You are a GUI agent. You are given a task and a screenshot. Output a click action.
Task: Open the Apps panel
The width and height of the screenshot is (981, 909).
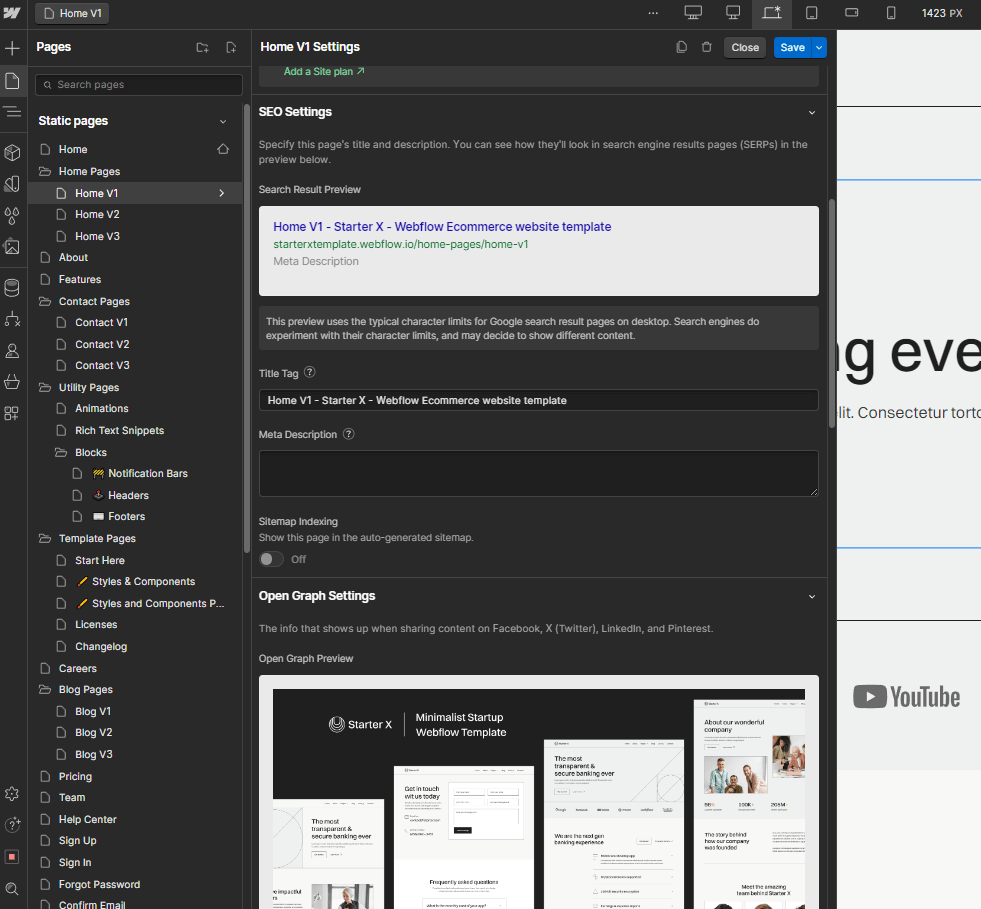coord(12,412)
